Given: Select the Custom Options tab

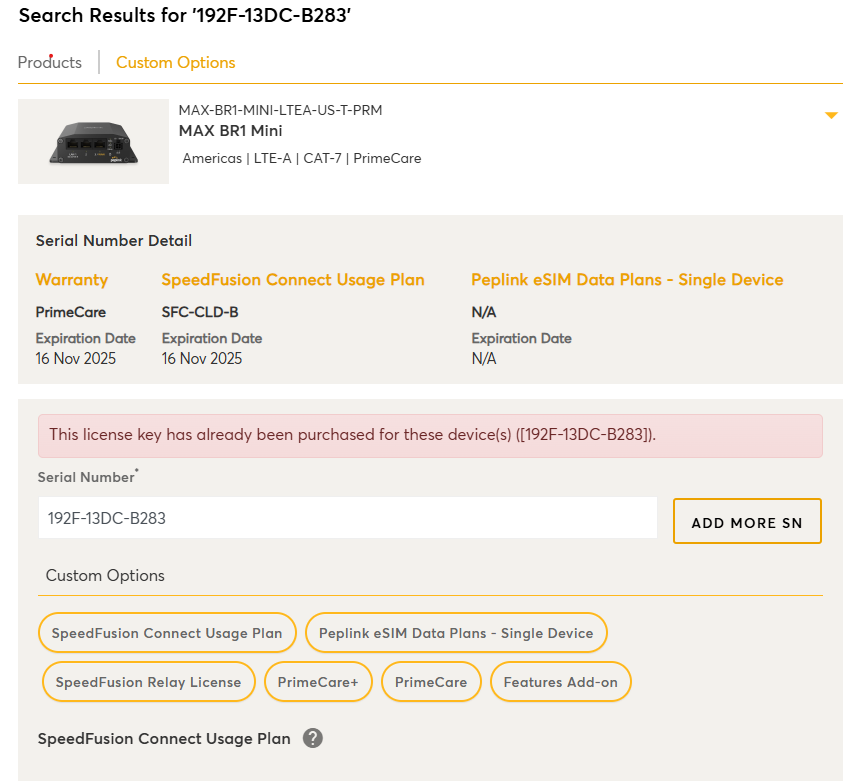Looking at the screenshot, I should coord(176,63).
